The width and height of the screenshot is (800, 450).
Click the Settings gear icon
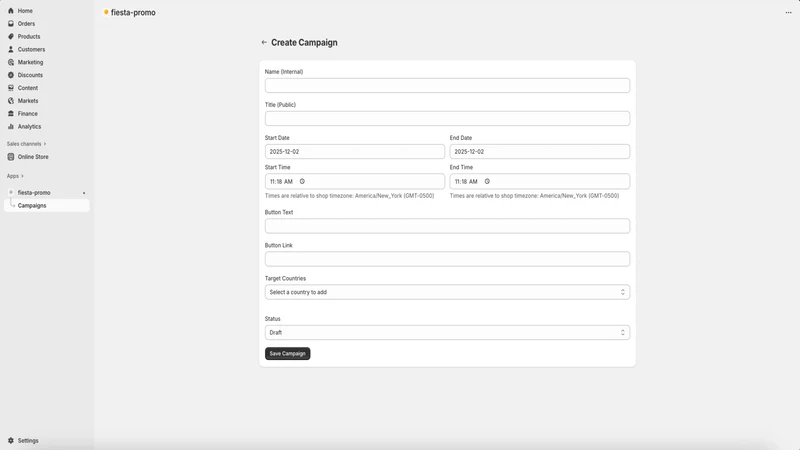coord(11,440)
